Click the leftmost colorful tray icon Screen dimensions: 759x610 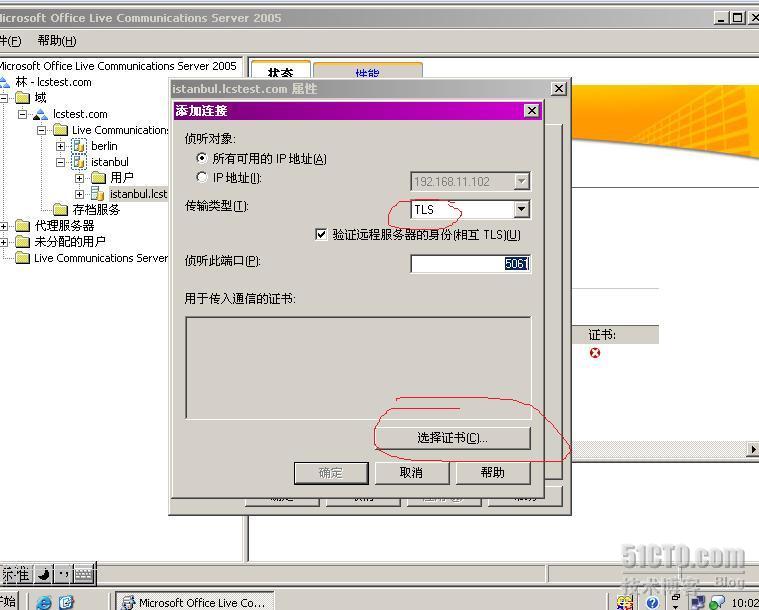point(625,602)
